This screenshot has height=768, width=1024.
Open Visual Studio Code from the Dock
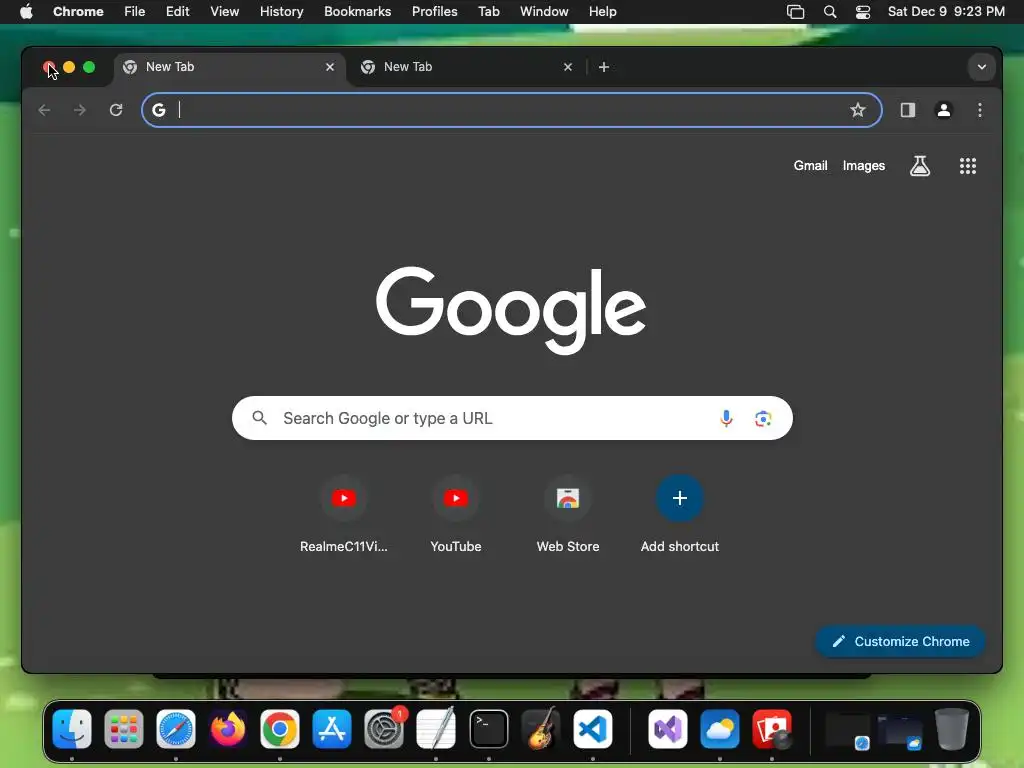(592, 729)
